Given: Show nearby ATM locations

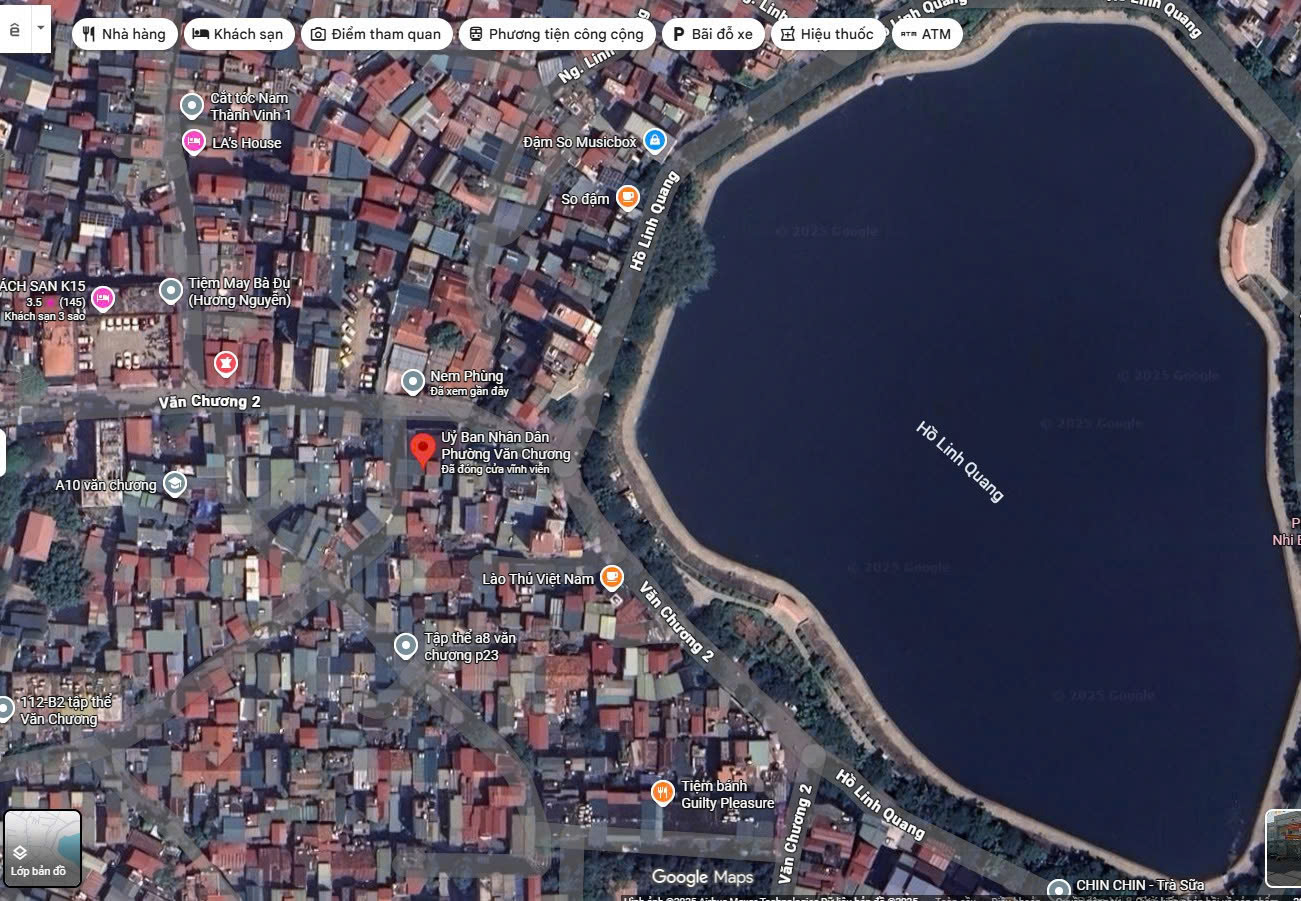Looking at the screenshot, I should (926, 34).
